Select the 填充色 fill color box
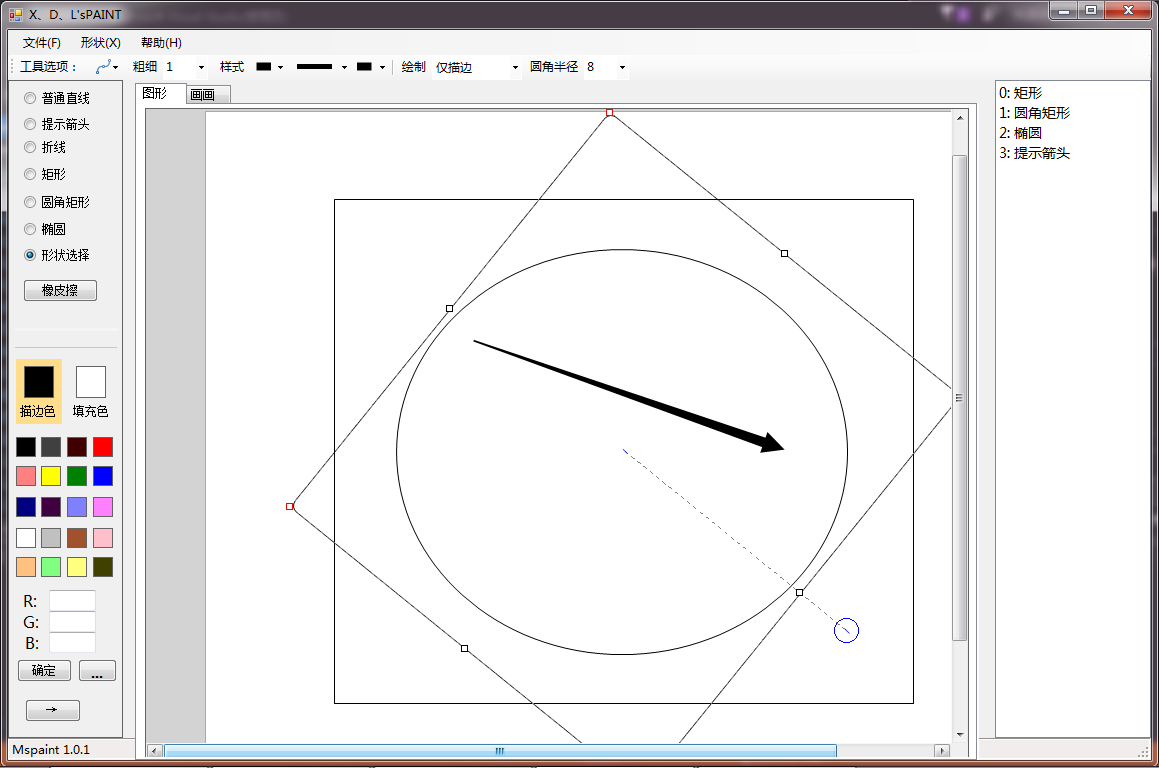 [90, 382]
